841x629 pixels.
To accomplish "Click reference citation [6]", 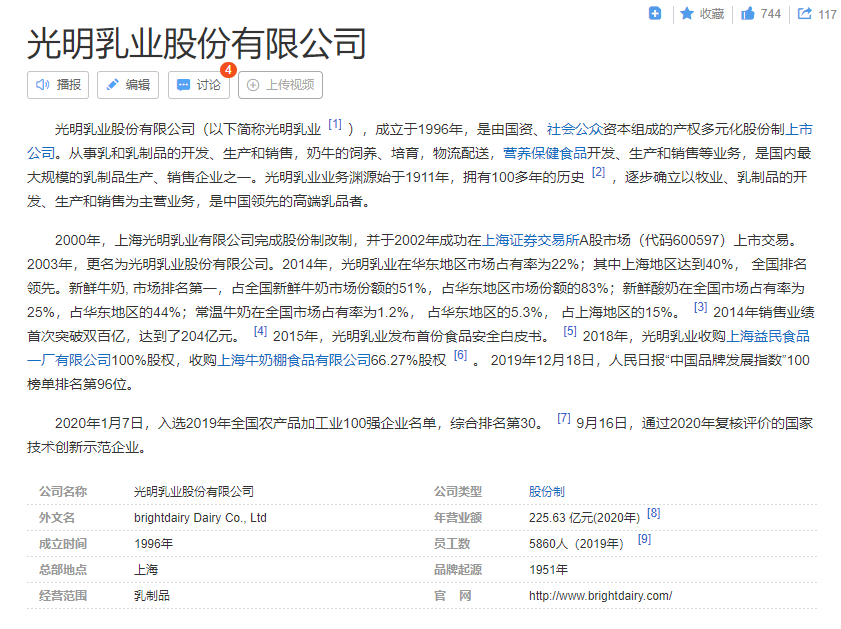I will [460, 355].
